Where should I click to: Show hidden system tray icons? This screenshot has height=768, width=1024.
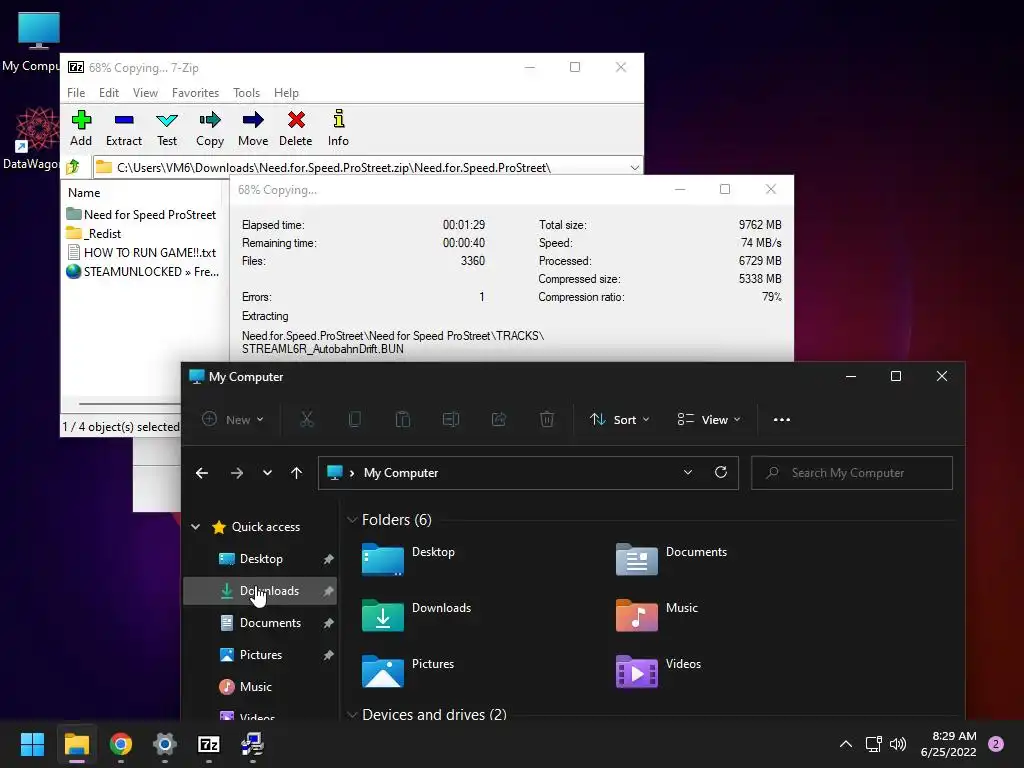click(846, 744)
